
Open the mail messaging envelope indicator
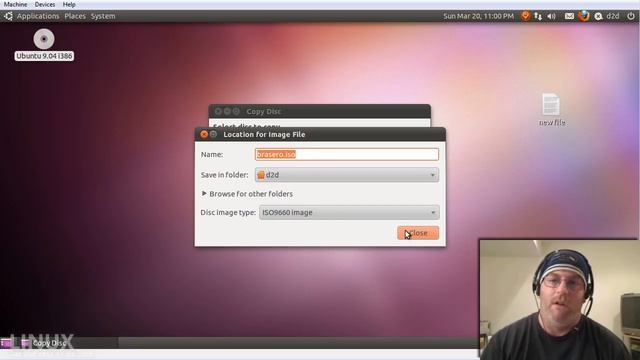click(x=569, y=16)
